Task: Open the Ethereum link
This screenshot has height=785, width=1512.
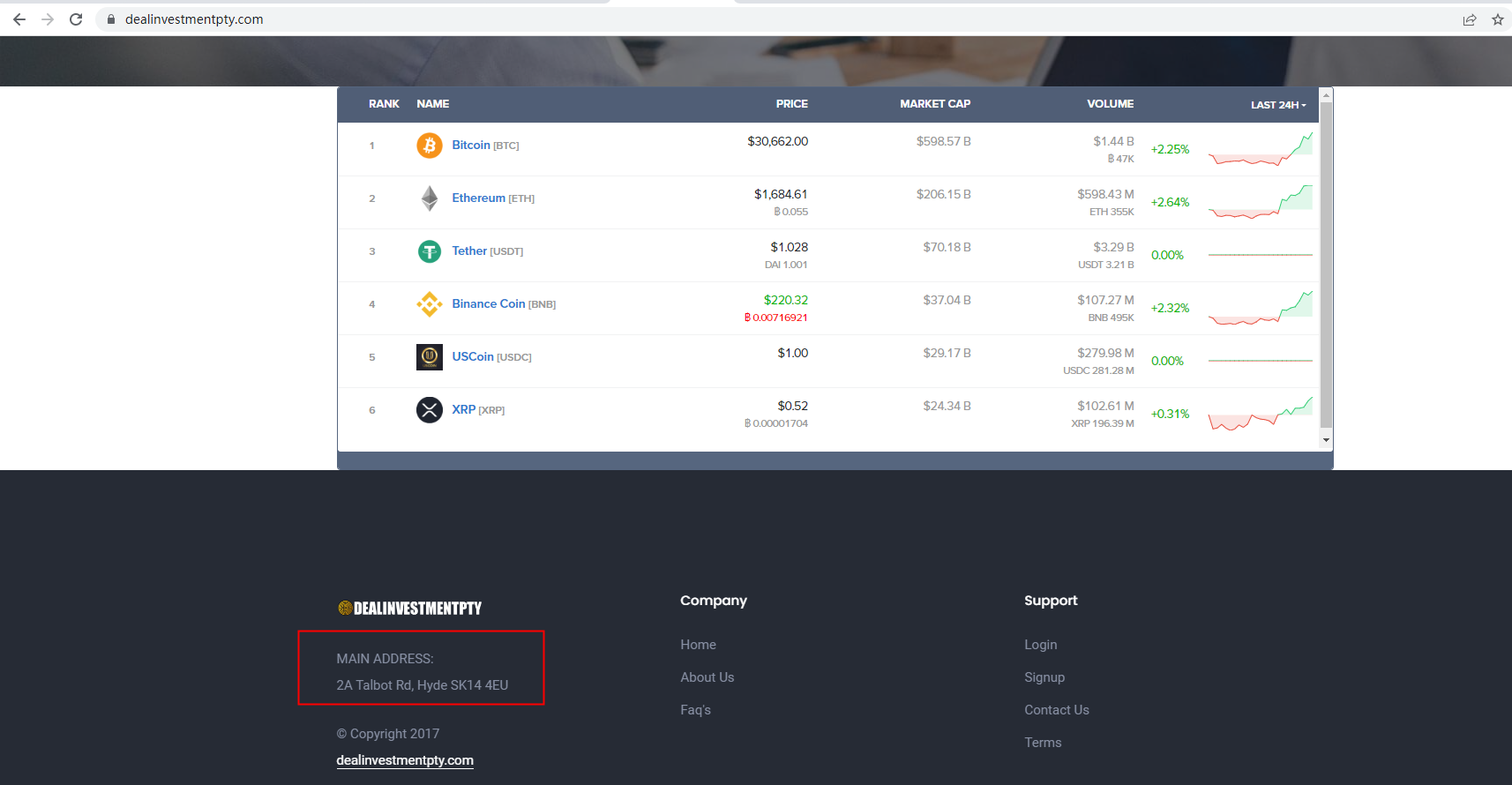Action: pos(479,198)
